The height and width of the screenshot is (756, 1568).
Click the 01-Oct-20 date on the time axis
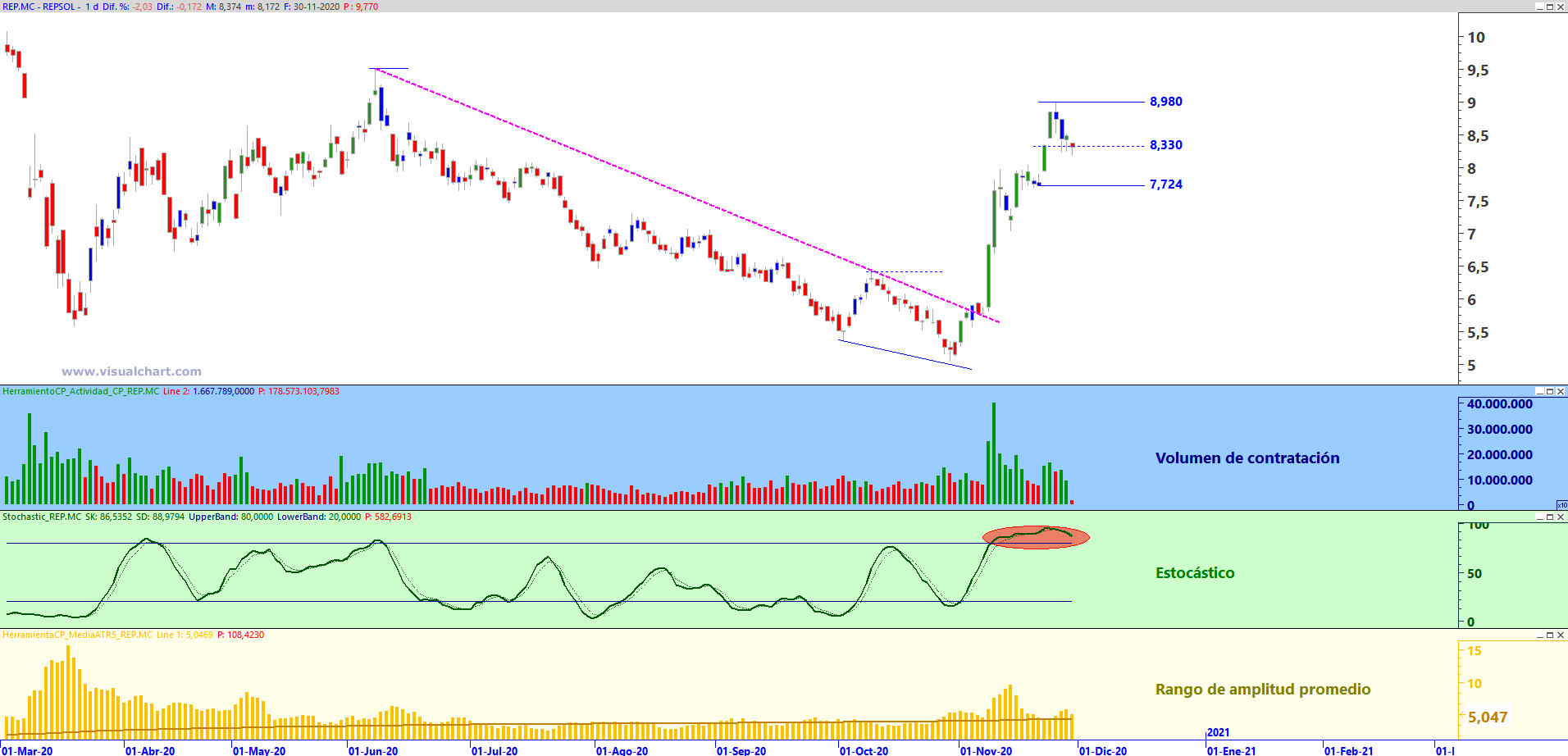864,751
